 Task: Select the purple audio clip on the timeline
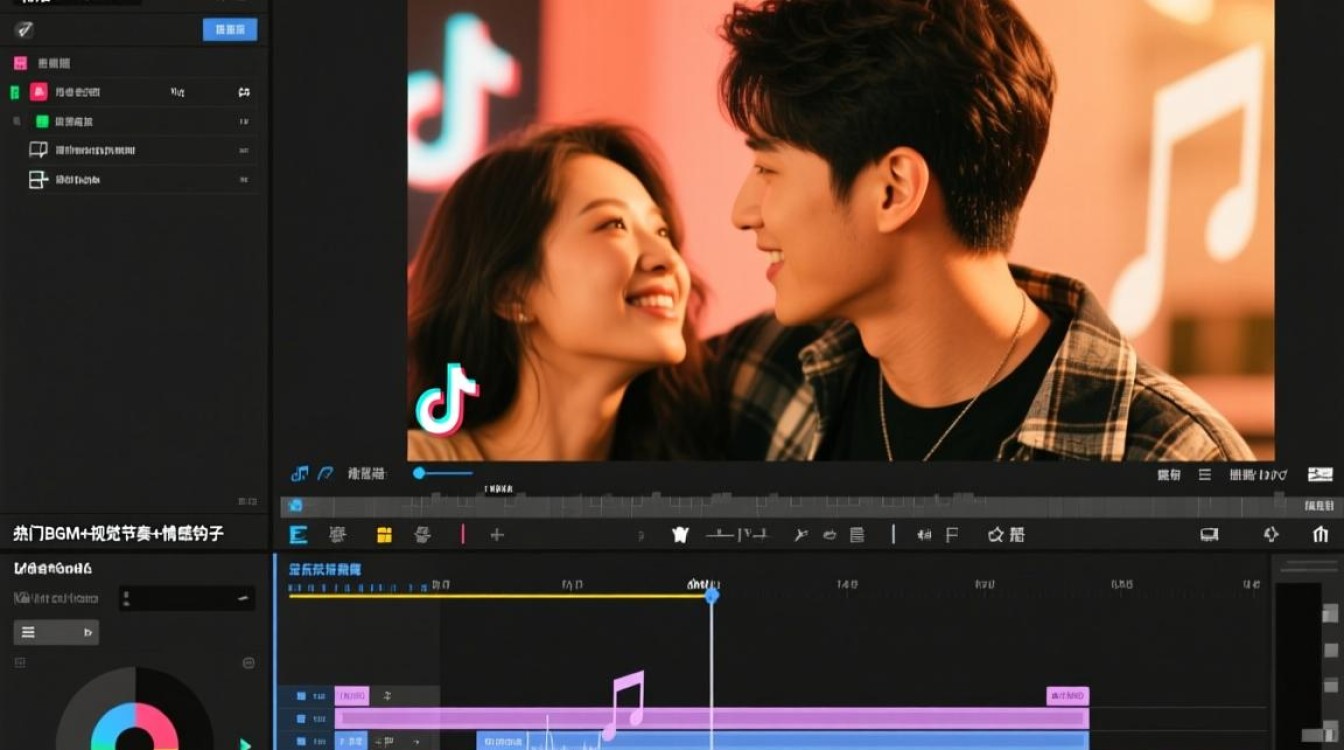tap(710, 718)
